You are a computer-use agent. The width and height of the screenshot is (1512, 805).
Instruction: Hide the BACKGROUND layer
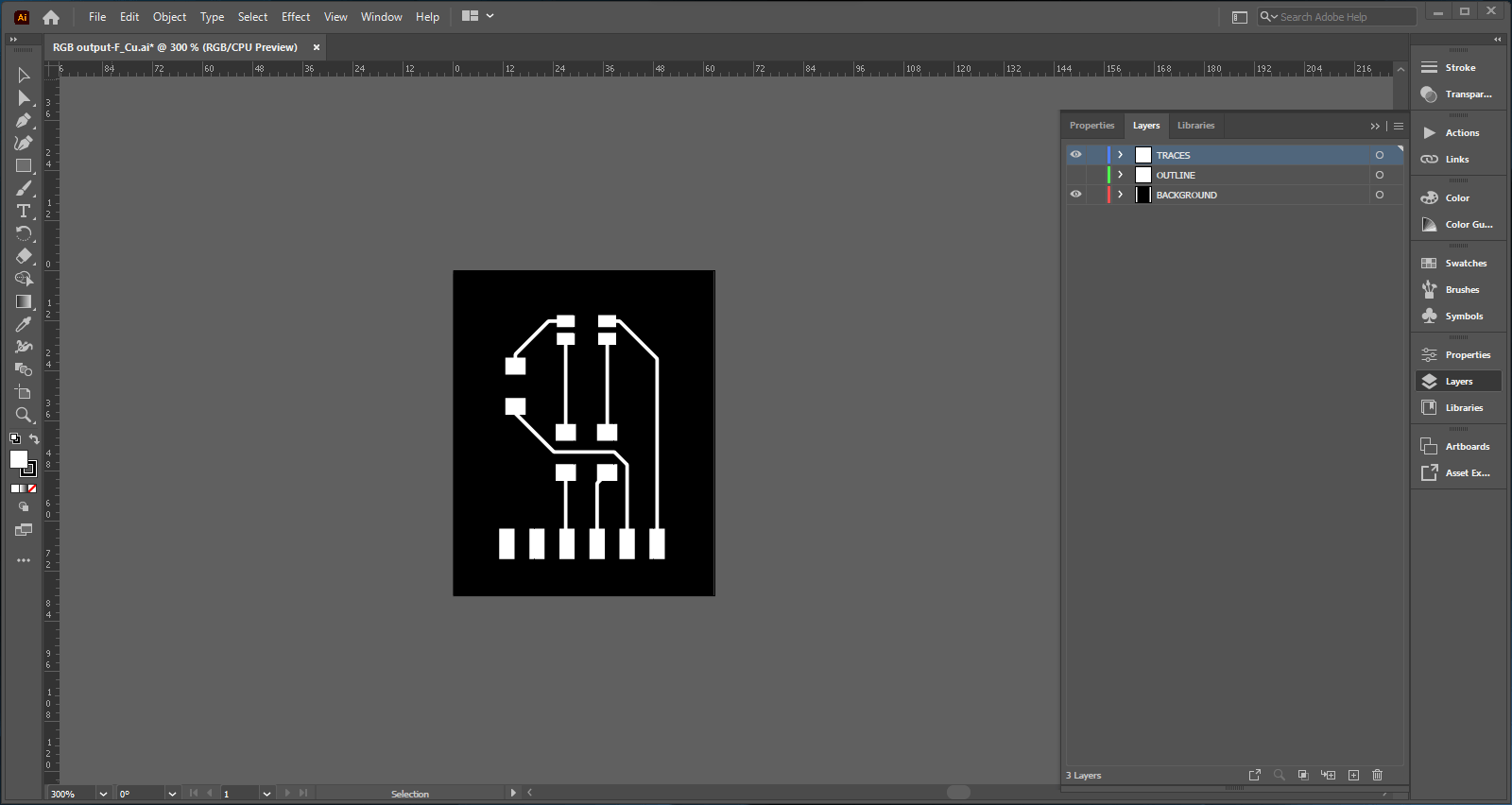point(1075,194)
